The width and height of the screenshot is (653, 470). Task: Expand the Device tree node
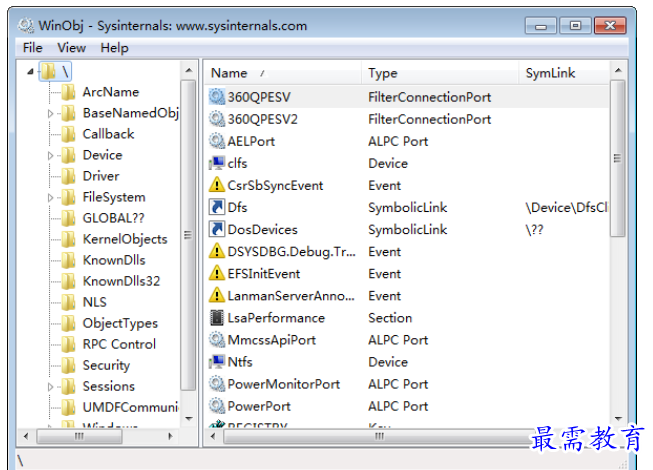click(50, 155)
